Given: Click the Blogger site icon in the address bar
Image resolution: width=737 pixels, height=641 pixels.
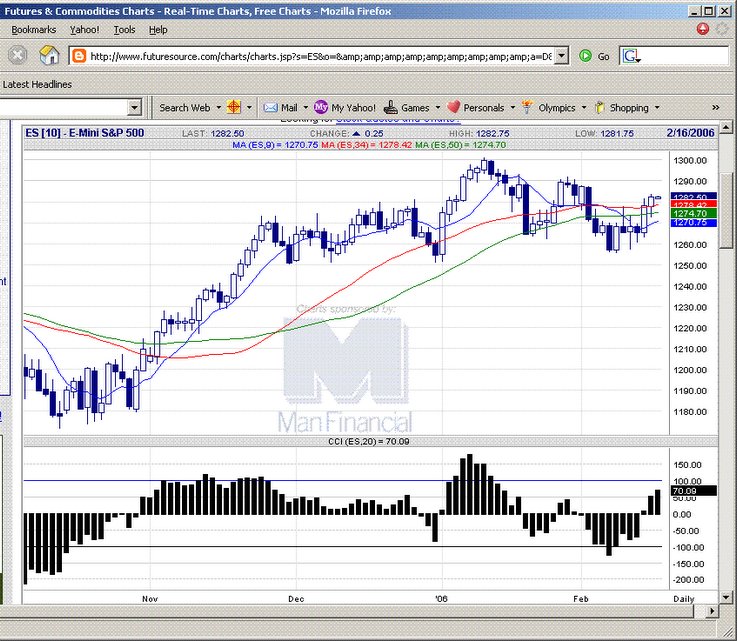Looking at the screenshot, I should 78,56.
